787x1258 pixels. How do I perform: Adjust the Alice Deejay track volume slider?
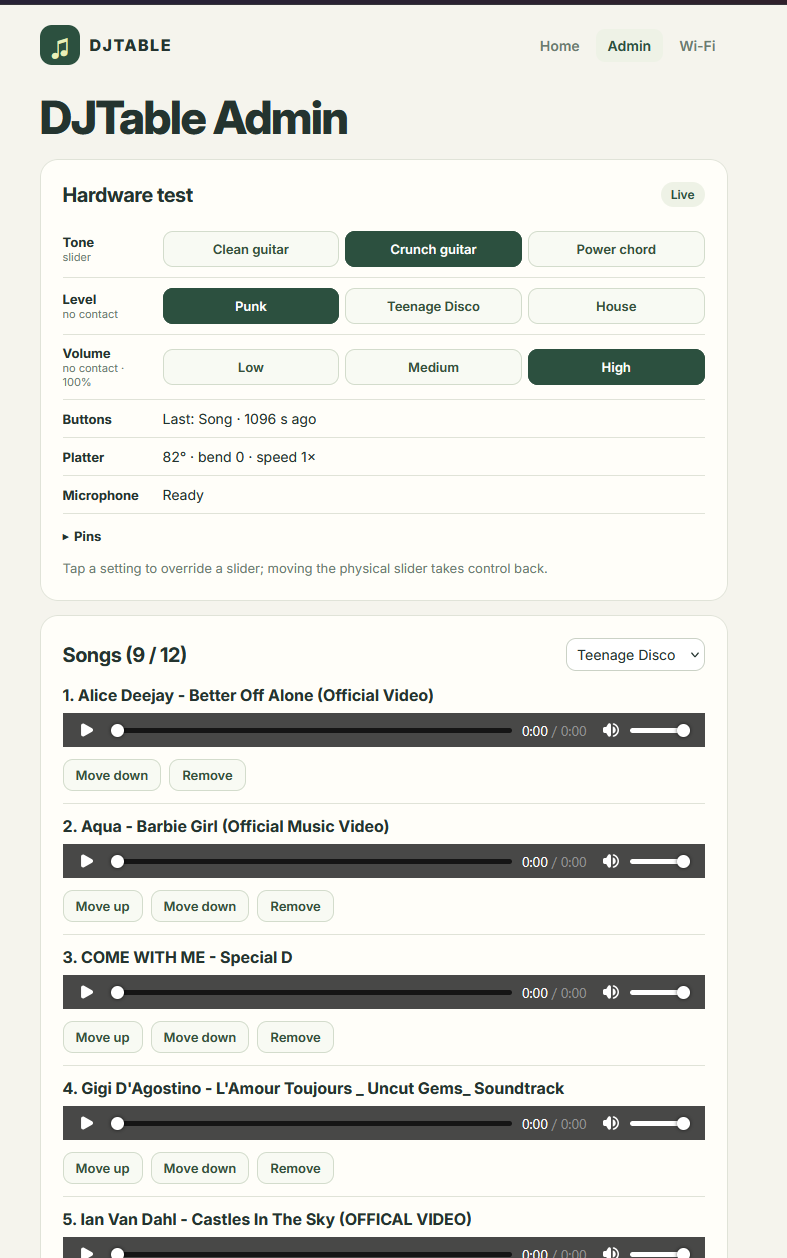pyautogui.click(x=659, y=730)
